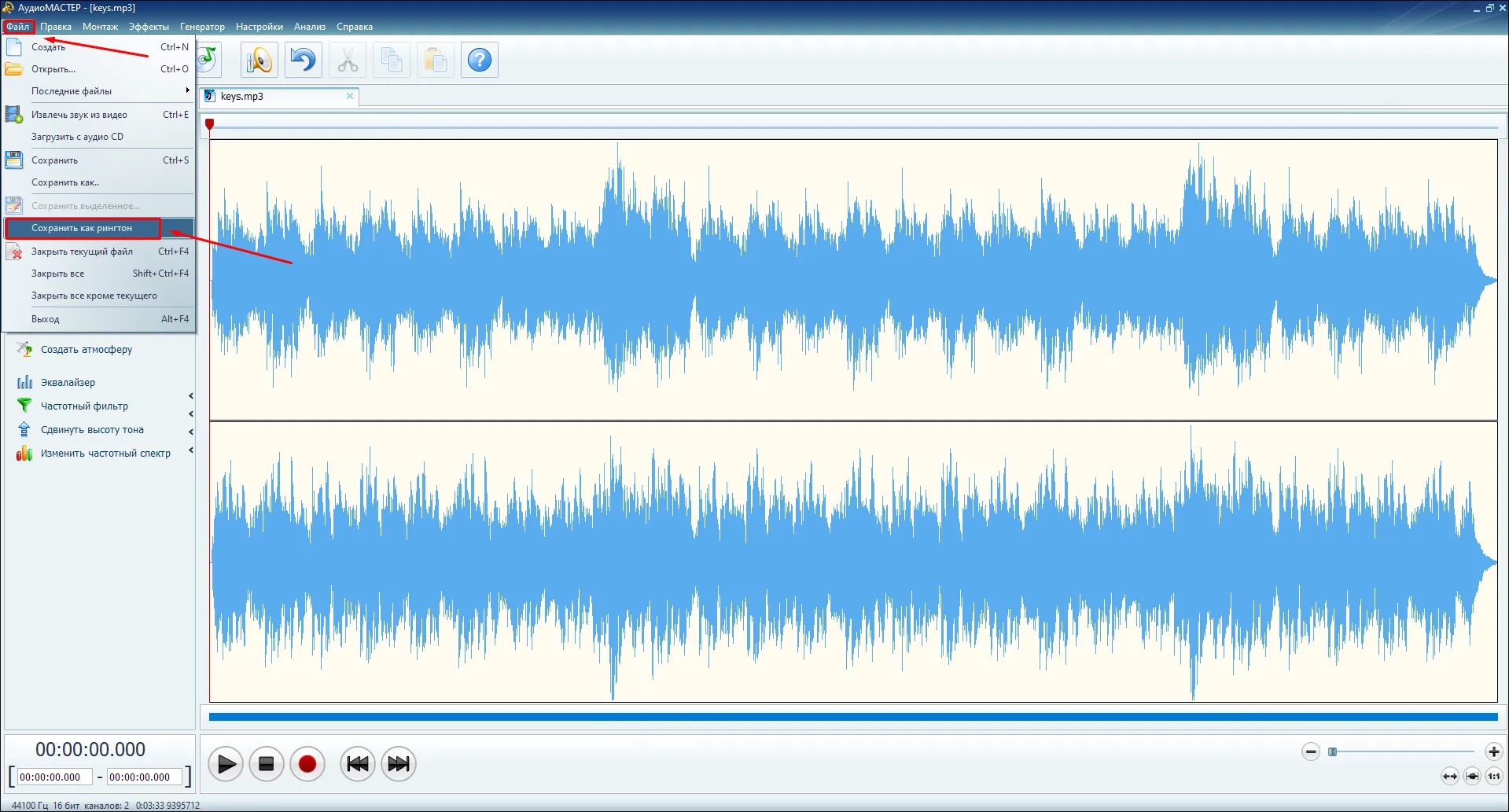Set zoom to 1:1 scale button
This screenshot has height=812, width=1509.
click(1494, 777)
